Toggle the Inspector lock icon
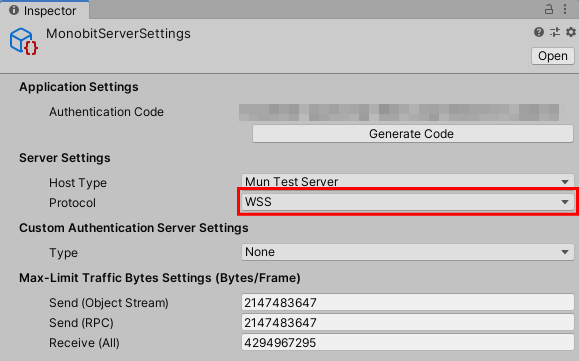Image resolution: width=579 pixels, height=361 pixels. coord(549,9)
